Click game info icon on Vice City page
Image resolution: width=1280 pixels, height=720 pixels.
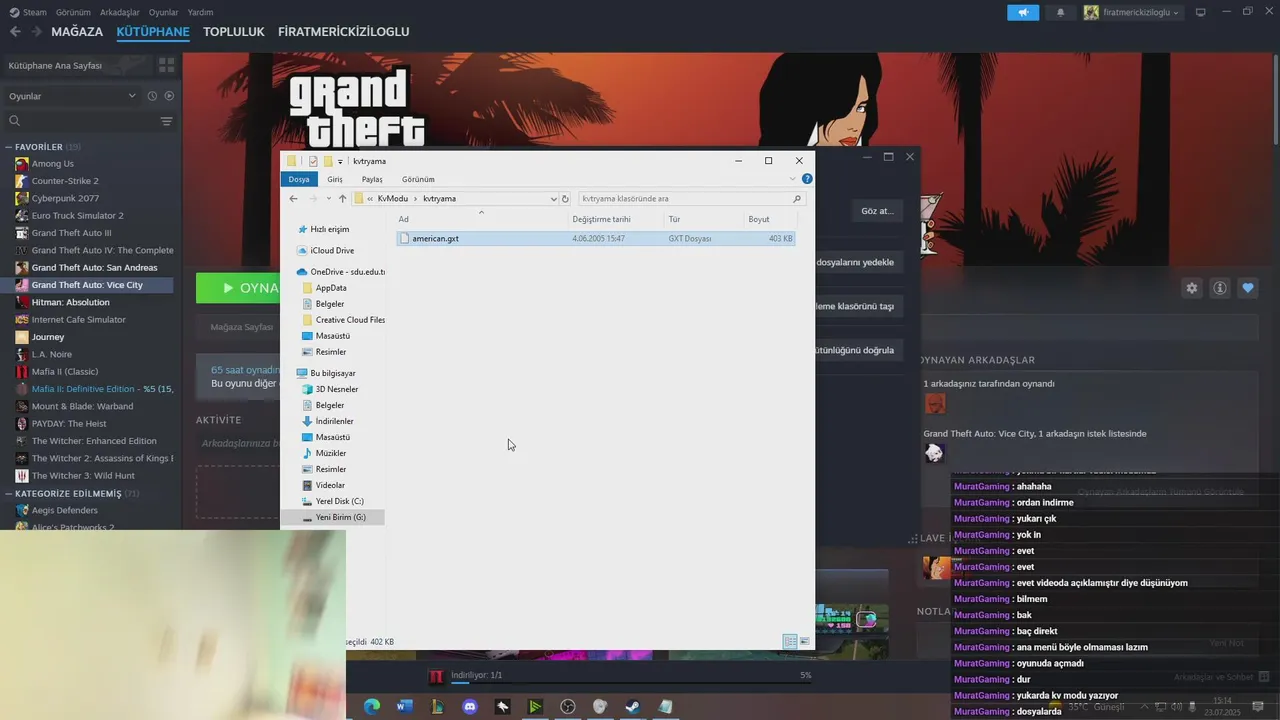click(1220, 288)
